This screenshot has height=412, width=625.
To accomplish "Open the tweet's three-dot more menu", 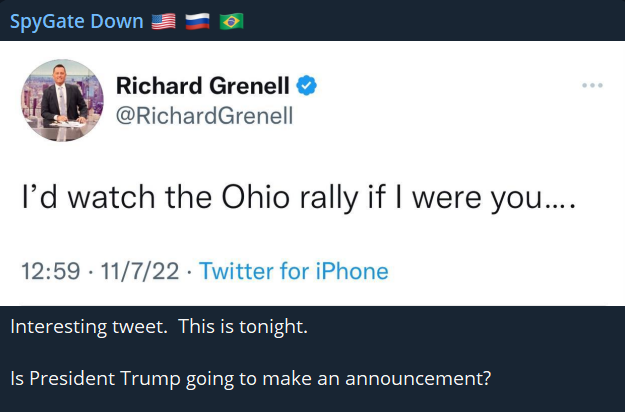I will coord(592,85).
